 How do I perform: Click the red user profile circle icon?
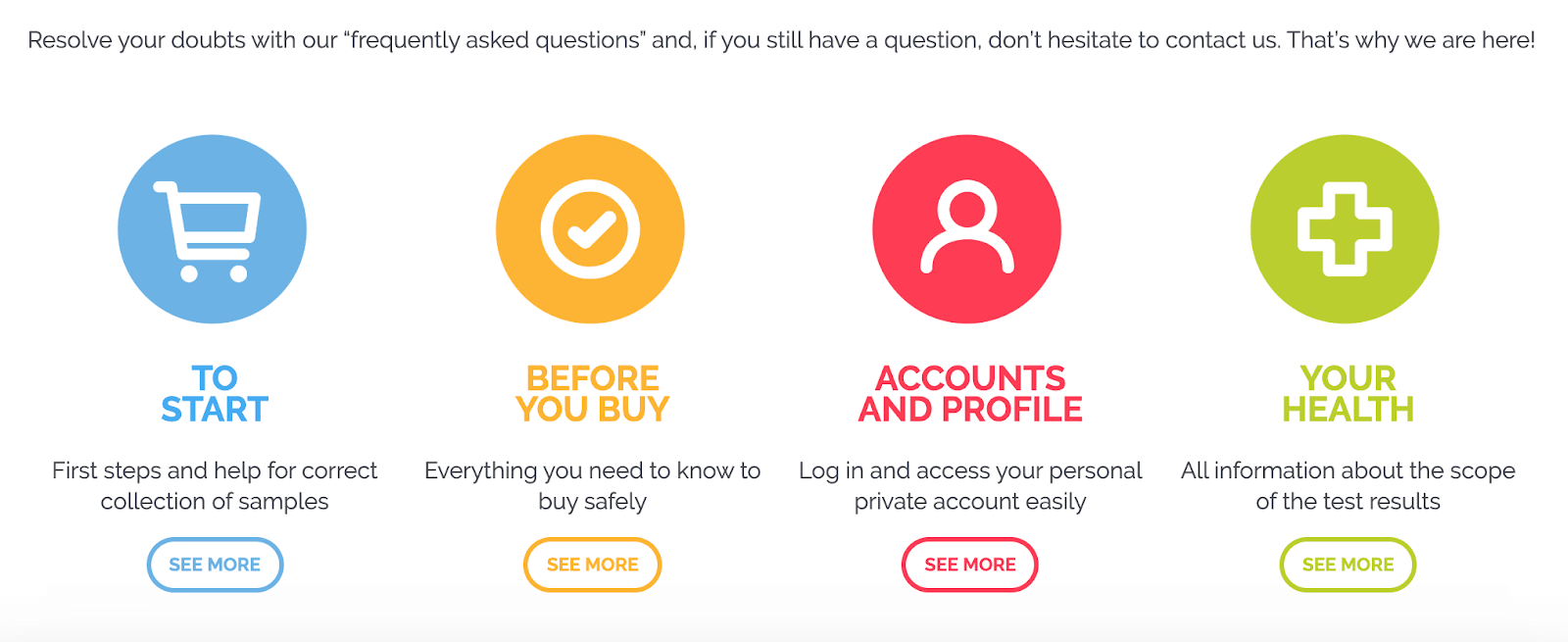pyautogui.click(x=967, y=229)
